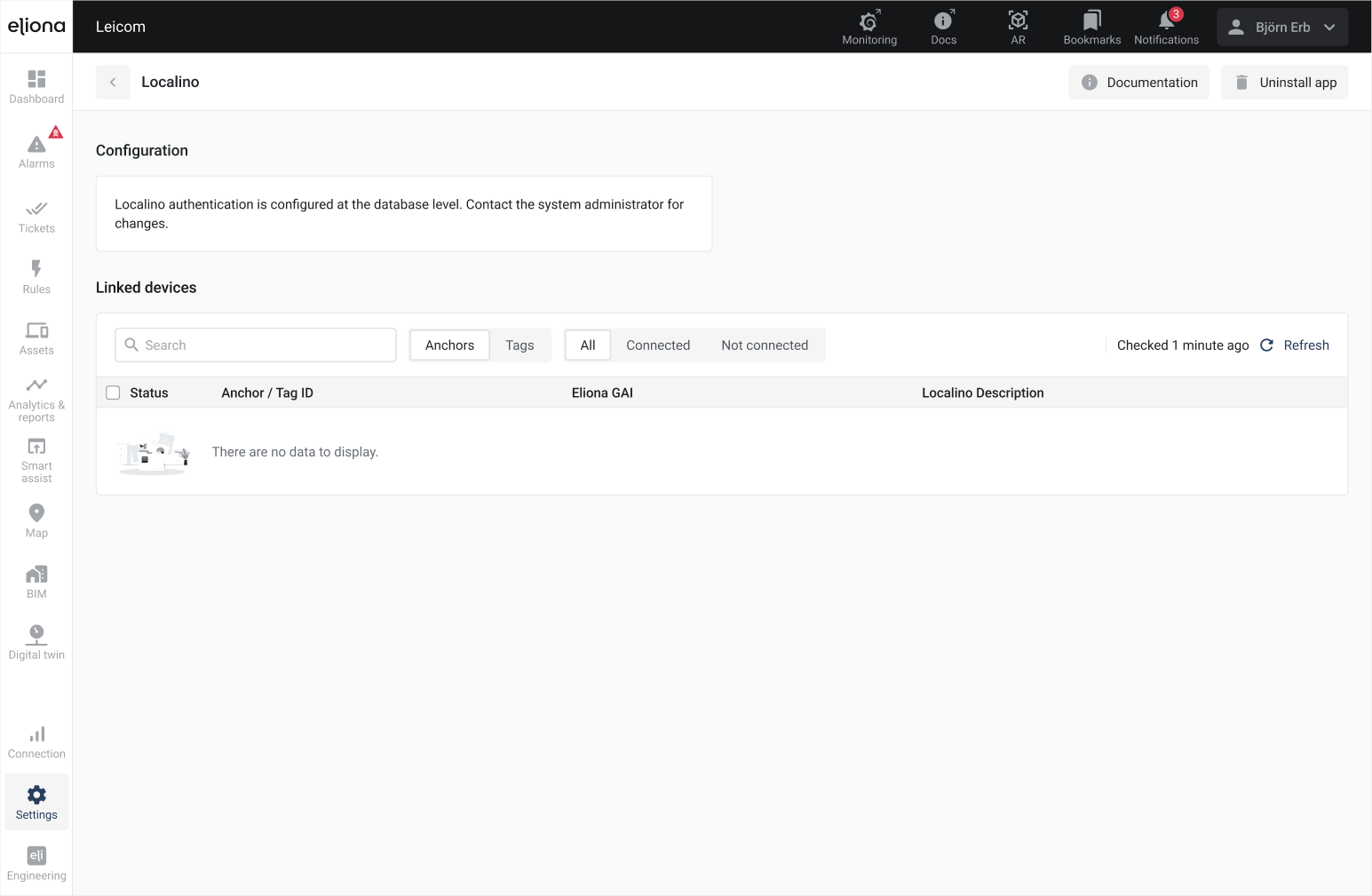Expand the Björn Erb user menu

(x=1281, y=28)
